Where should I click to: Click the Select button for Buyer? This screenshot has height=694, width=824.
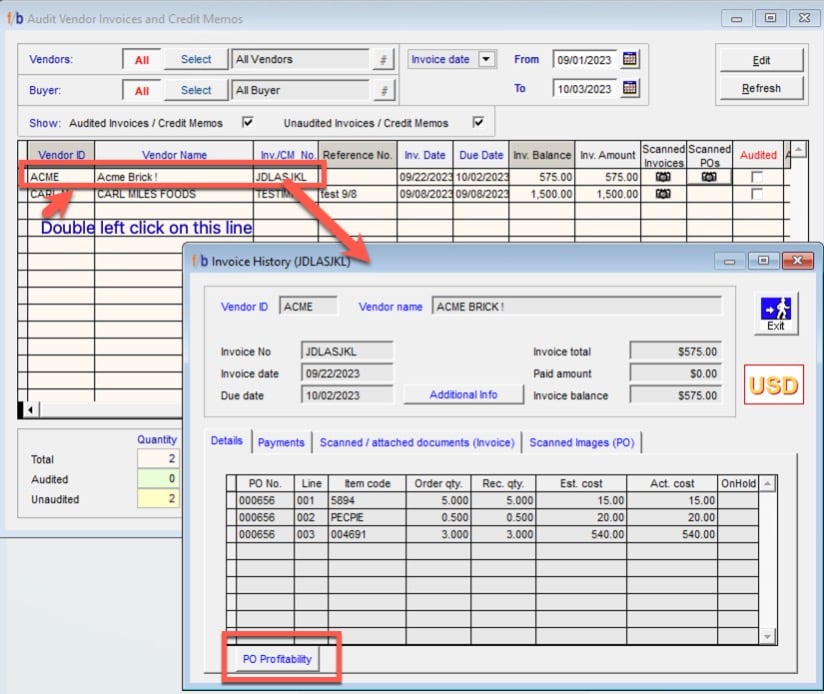[196, 91]
